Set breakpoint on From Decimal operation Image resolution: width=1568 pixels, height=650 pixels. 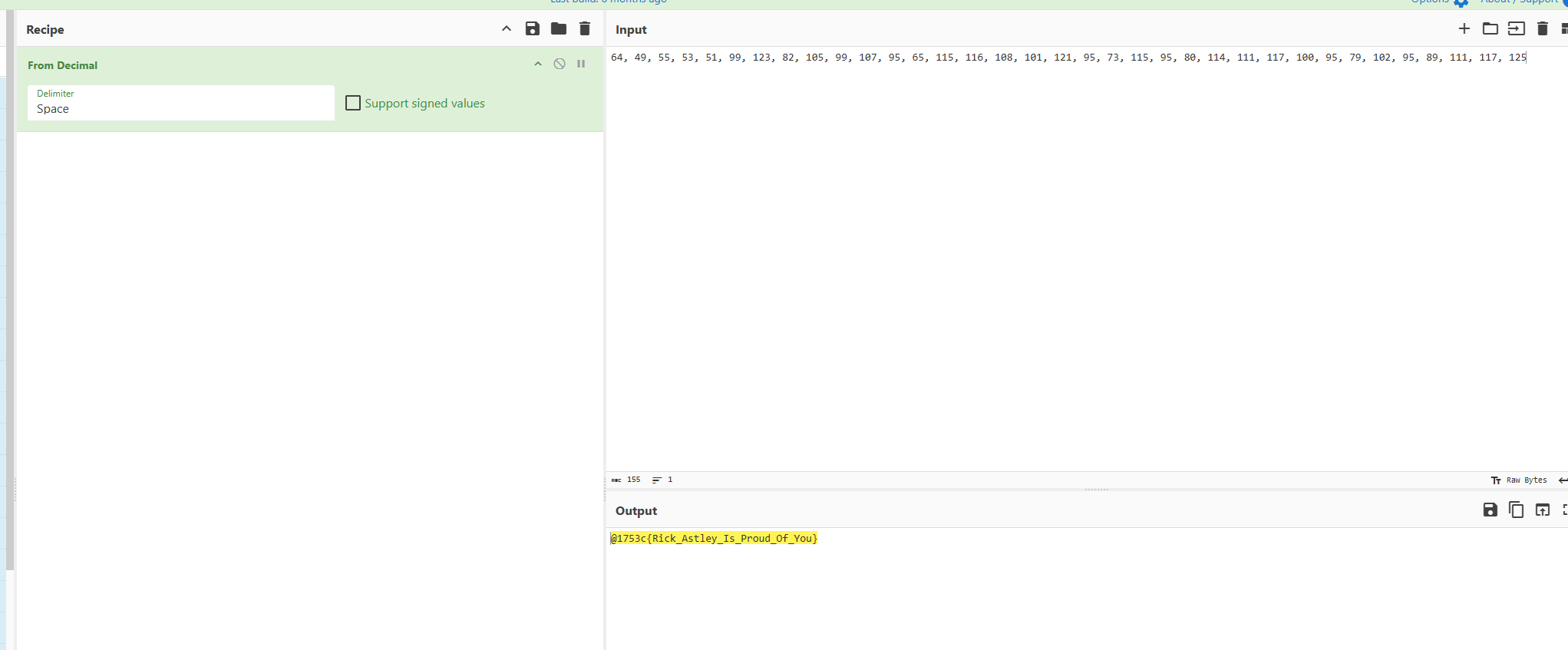point(581,64)
